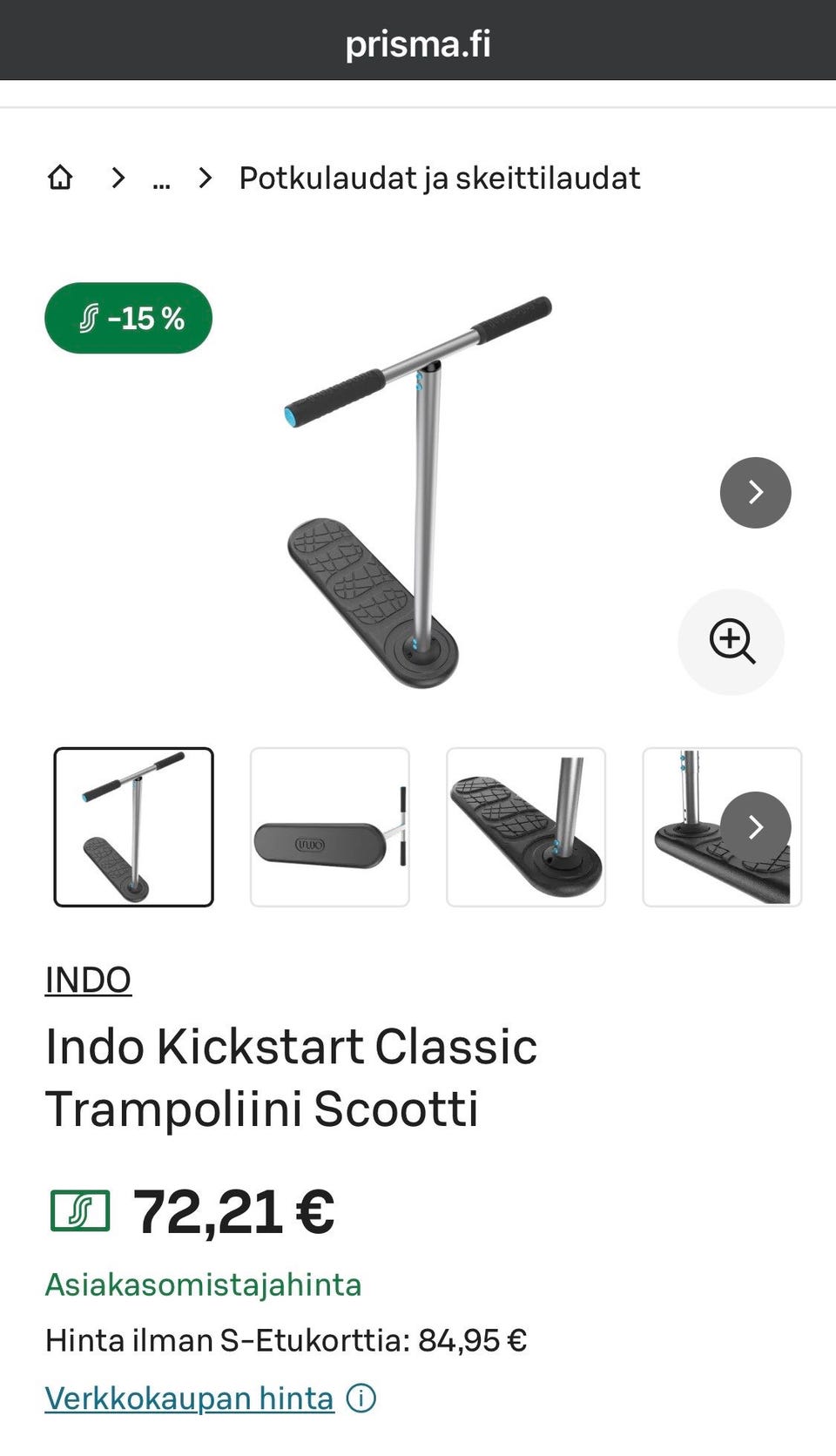Show next product image with arrow

pyautogui.click(x=755, y=493)
